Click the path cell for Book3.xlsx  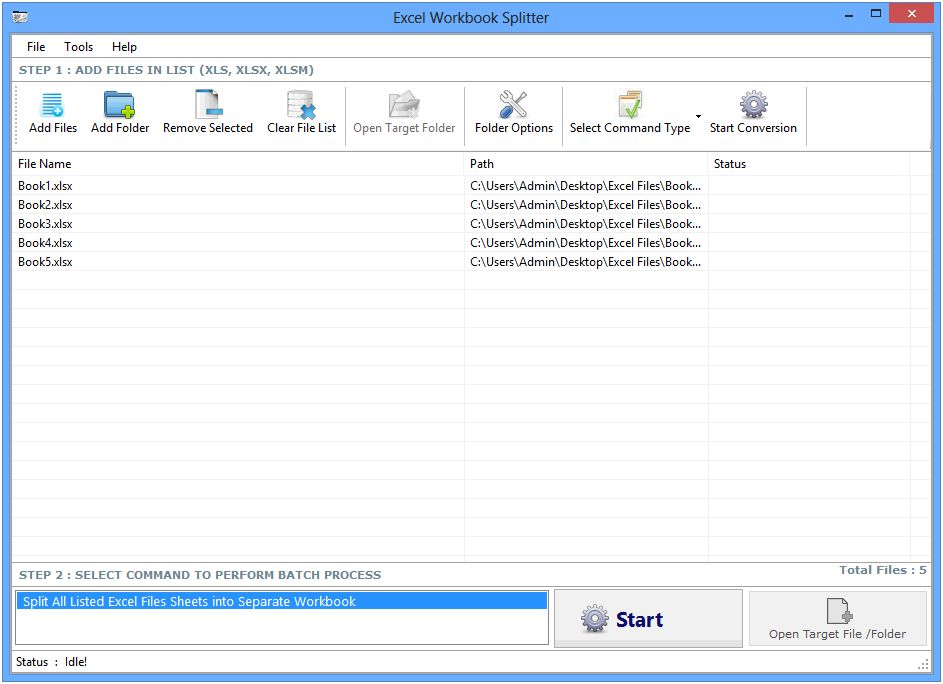click(586, 224)
